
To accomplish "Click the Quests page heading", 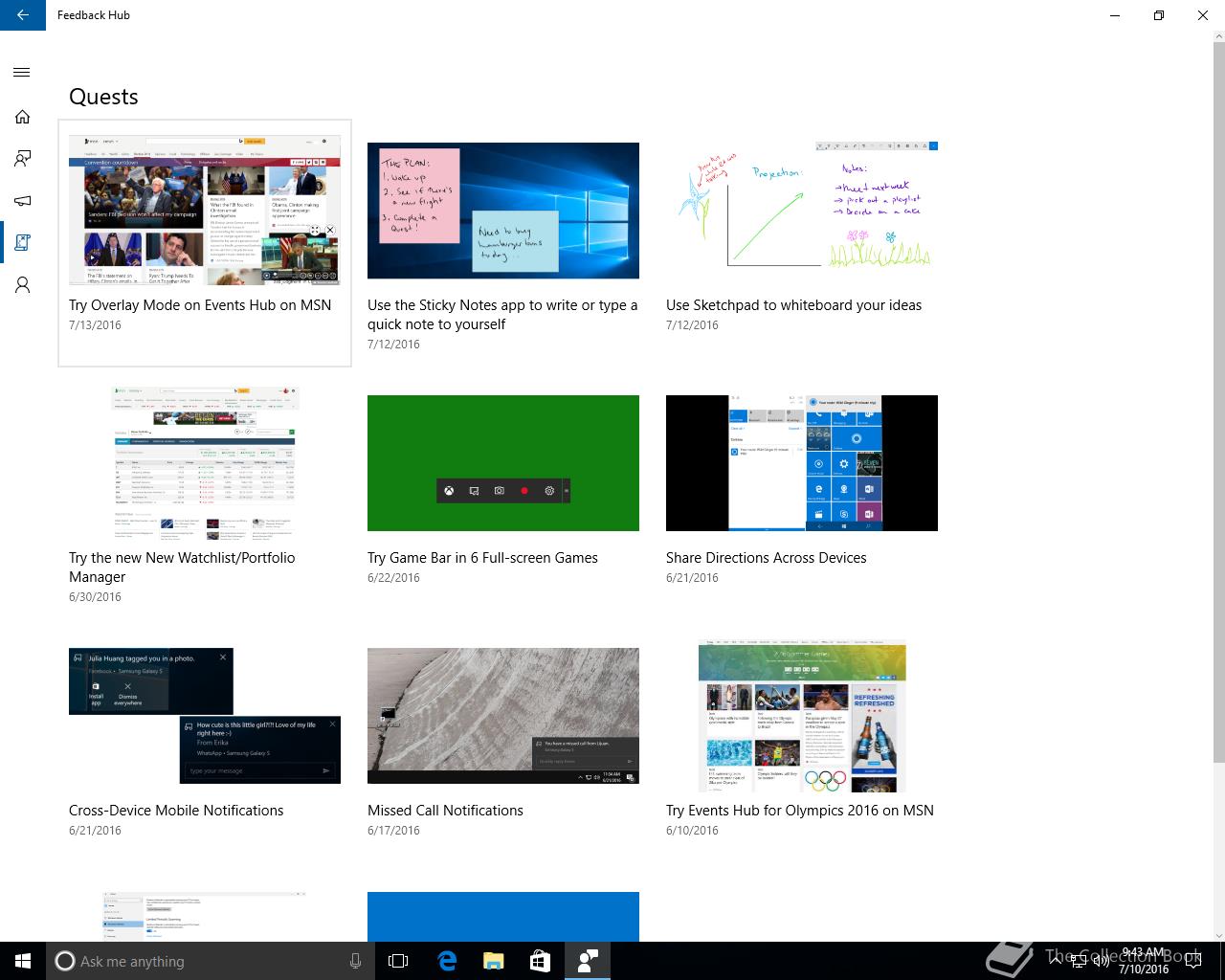I will pos(103,97).
